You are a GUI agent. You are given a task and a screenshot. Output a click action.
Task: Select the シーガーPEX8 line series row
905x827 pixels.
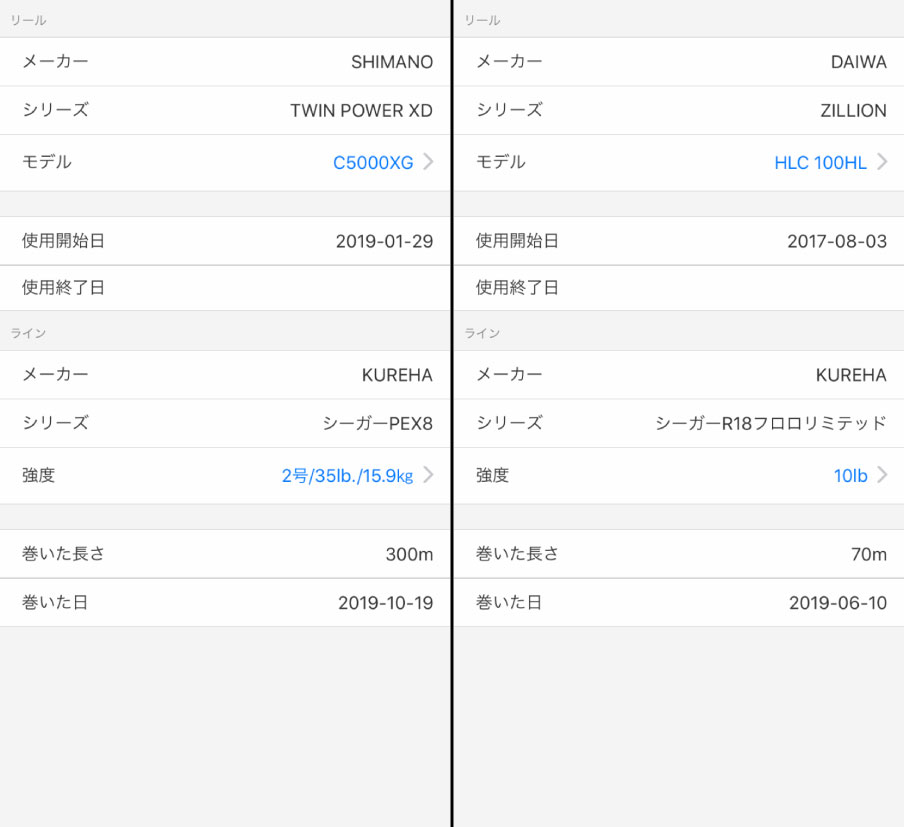225,423
